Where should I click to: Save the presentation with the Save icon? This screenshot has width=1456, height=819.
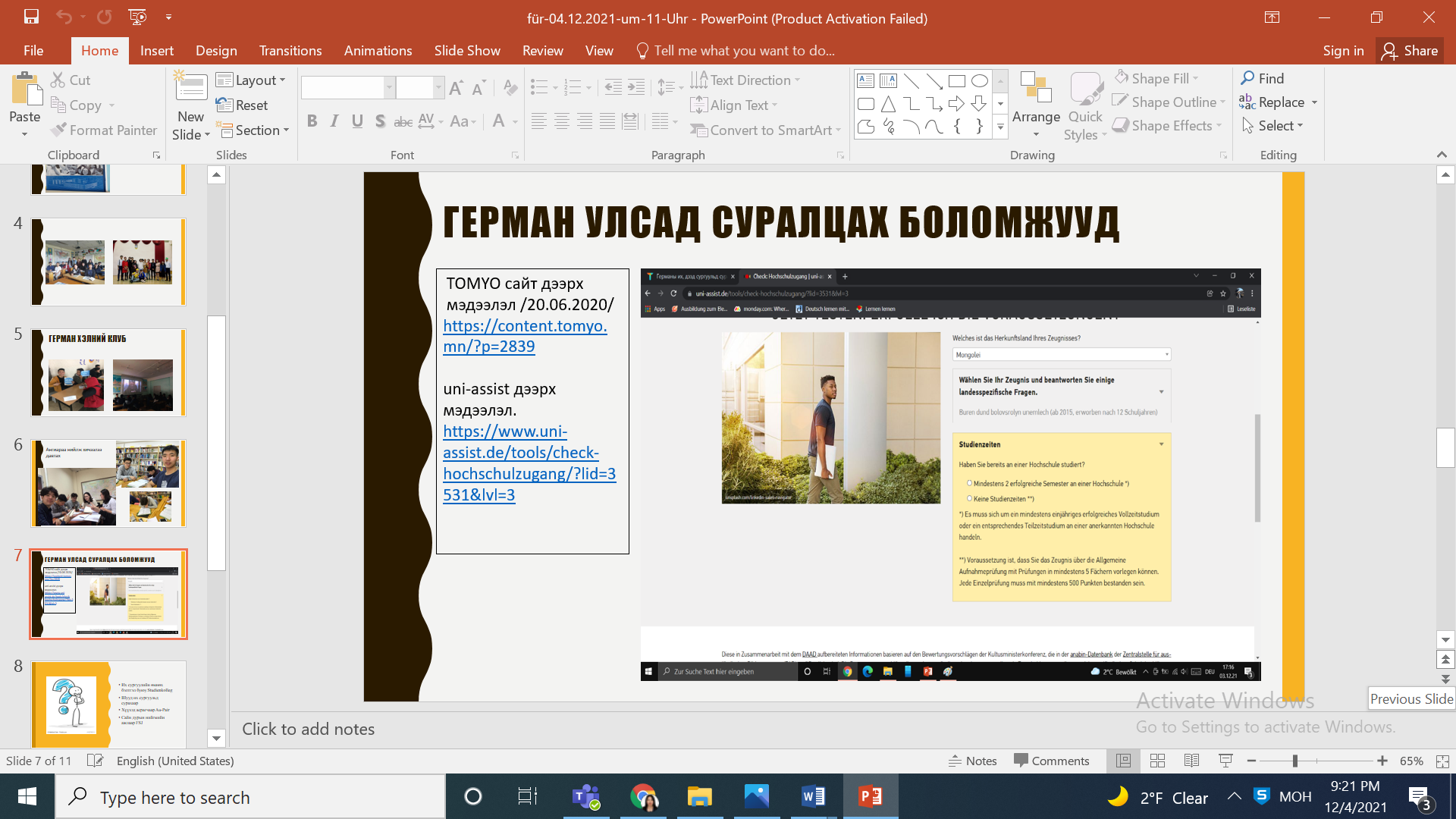pyautogui.click(x=31, y=17)
